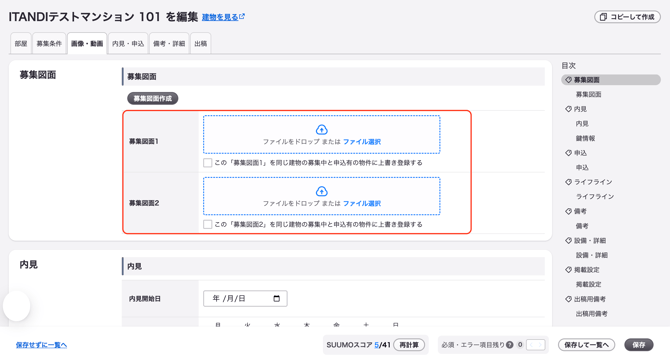
Task: Jump to indented 申込 entry in 目次
Action: 582,167
